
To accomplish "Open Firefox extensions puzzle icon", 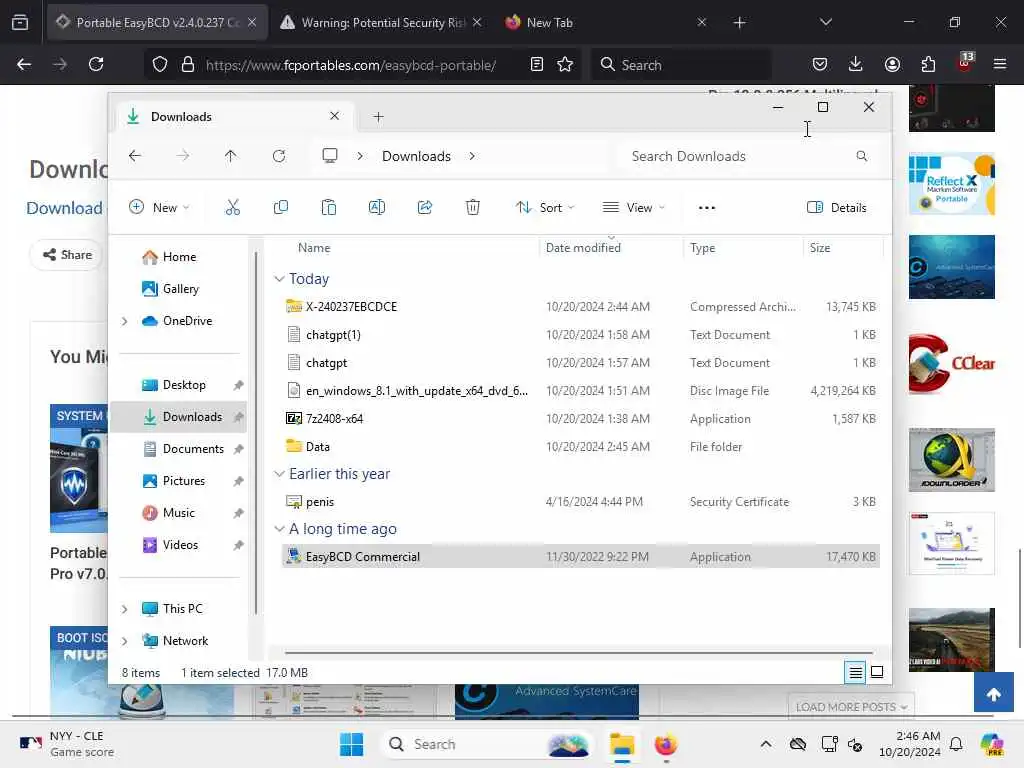I will [928, 64].
